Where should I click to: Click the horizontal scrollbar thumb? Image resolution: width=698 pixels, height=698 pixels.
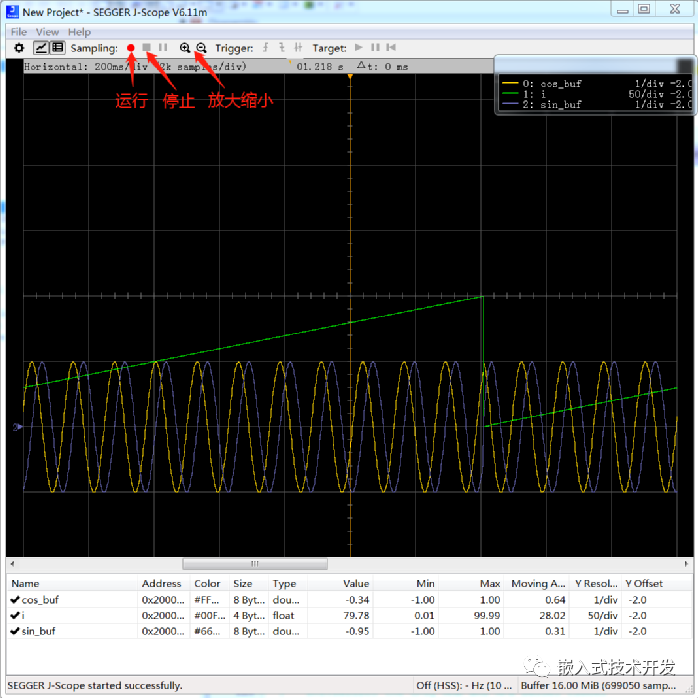[x=255, y=564]
